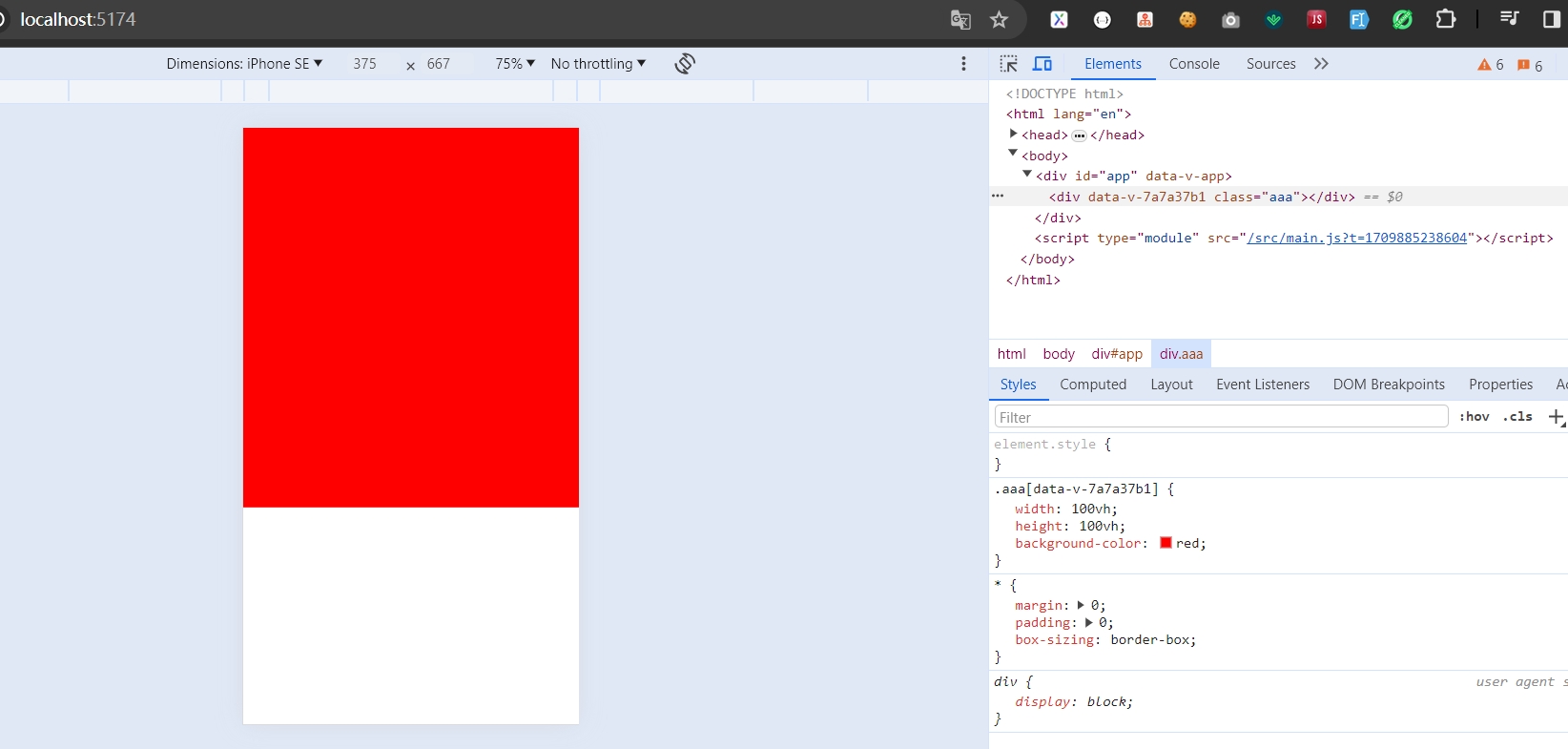
Task: Click the orange issues count indicator
Action: coord(1530,65)
